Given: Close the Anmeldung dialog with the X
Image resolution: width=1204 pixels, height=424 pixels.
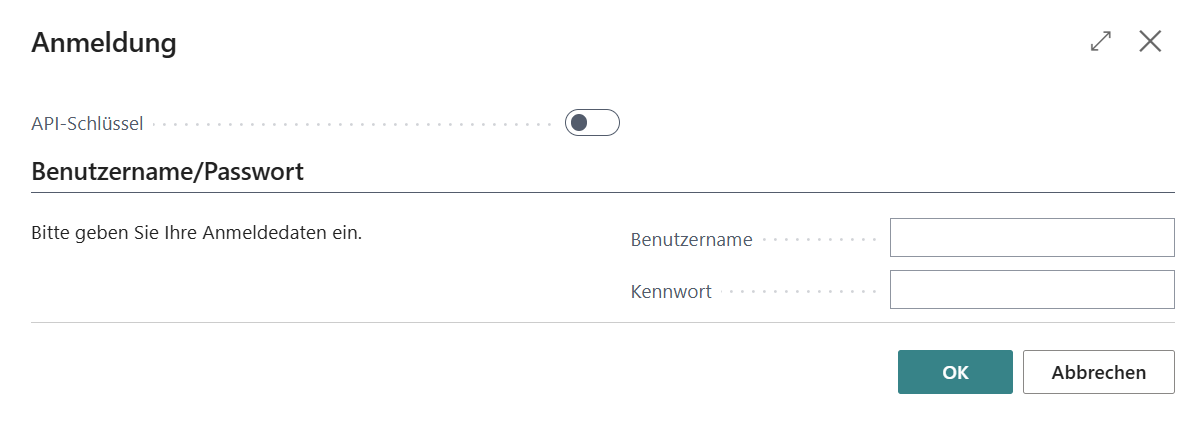Looking at the screenshot, I should point(1150,42).
